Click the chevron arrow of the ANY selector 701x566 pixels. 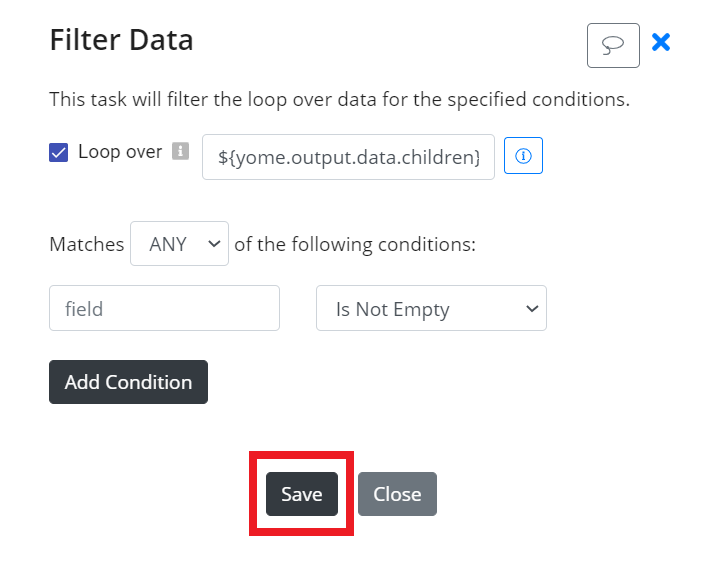(215, 244)
